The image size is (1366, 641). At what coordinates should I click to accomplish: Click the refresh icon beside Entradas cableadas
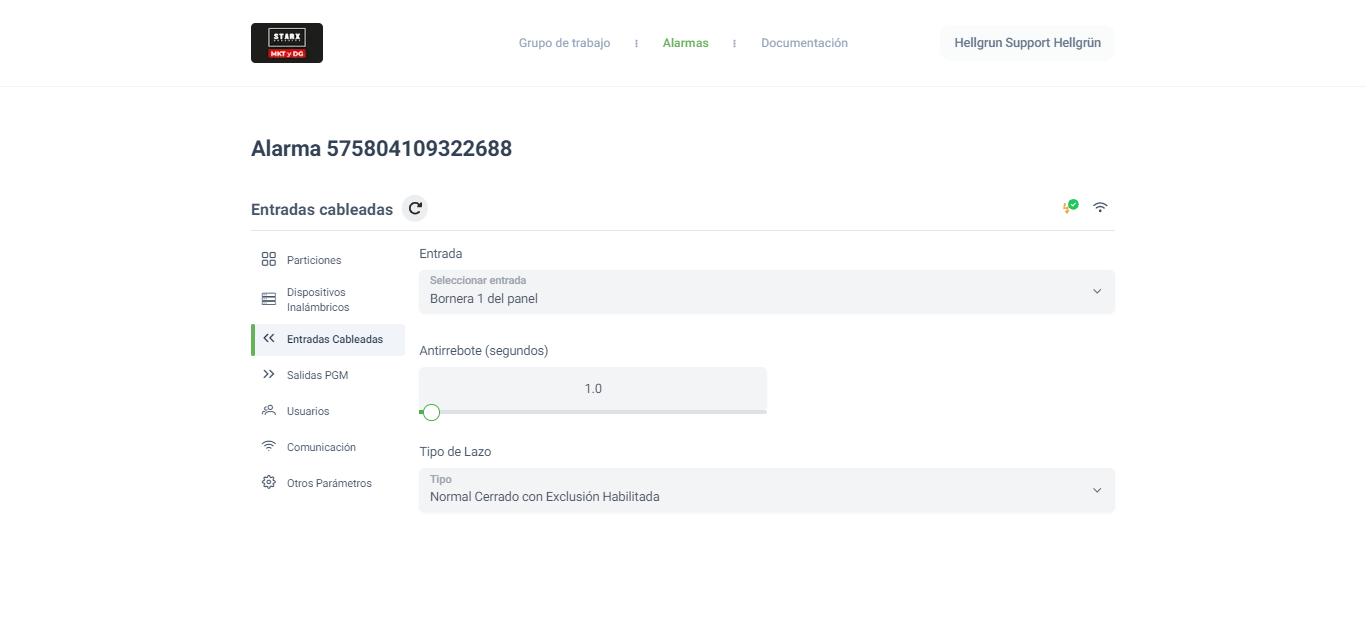pos(415,208)
